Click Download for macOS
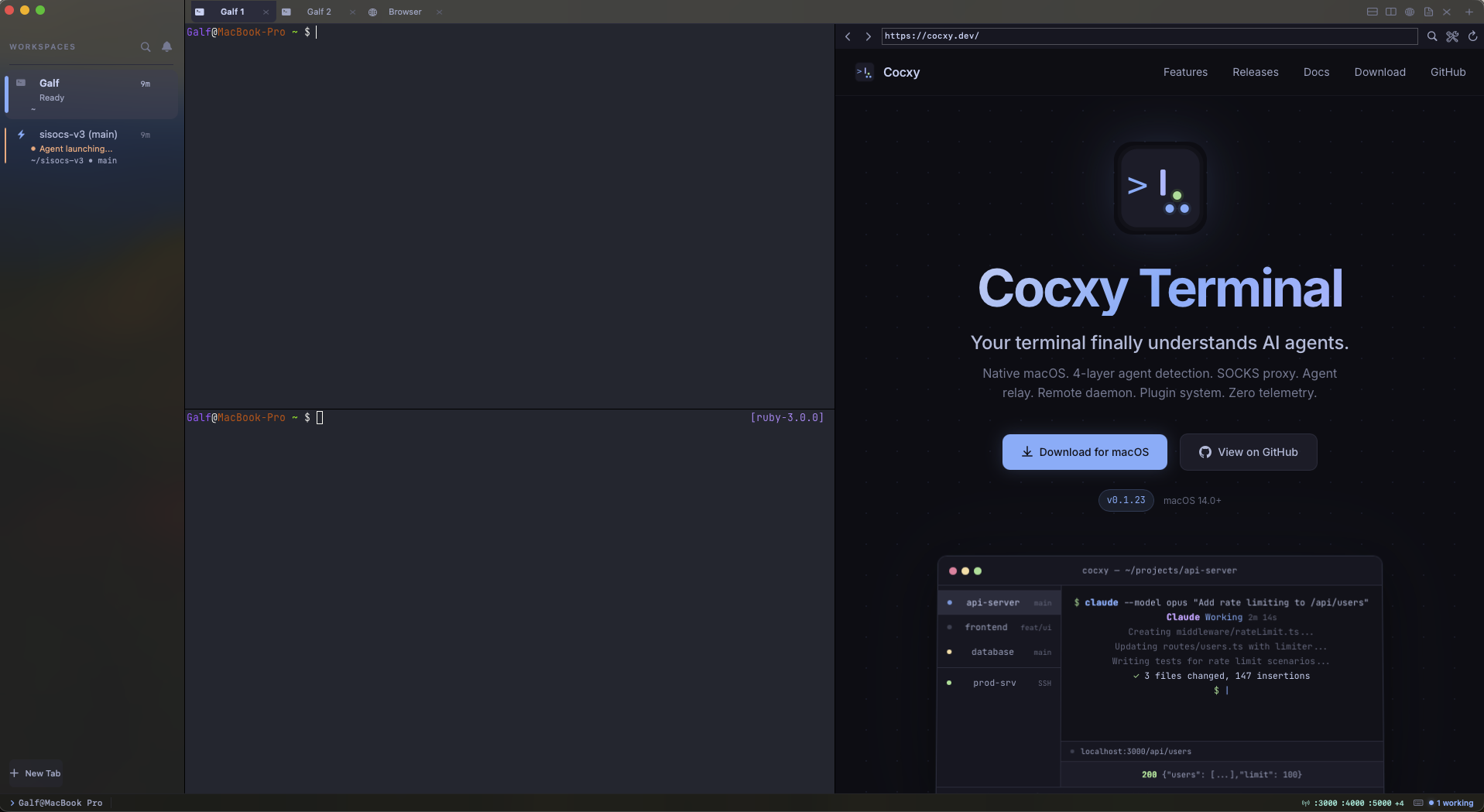Viewport: 1484px width, 812px height. coord(1085,452)
